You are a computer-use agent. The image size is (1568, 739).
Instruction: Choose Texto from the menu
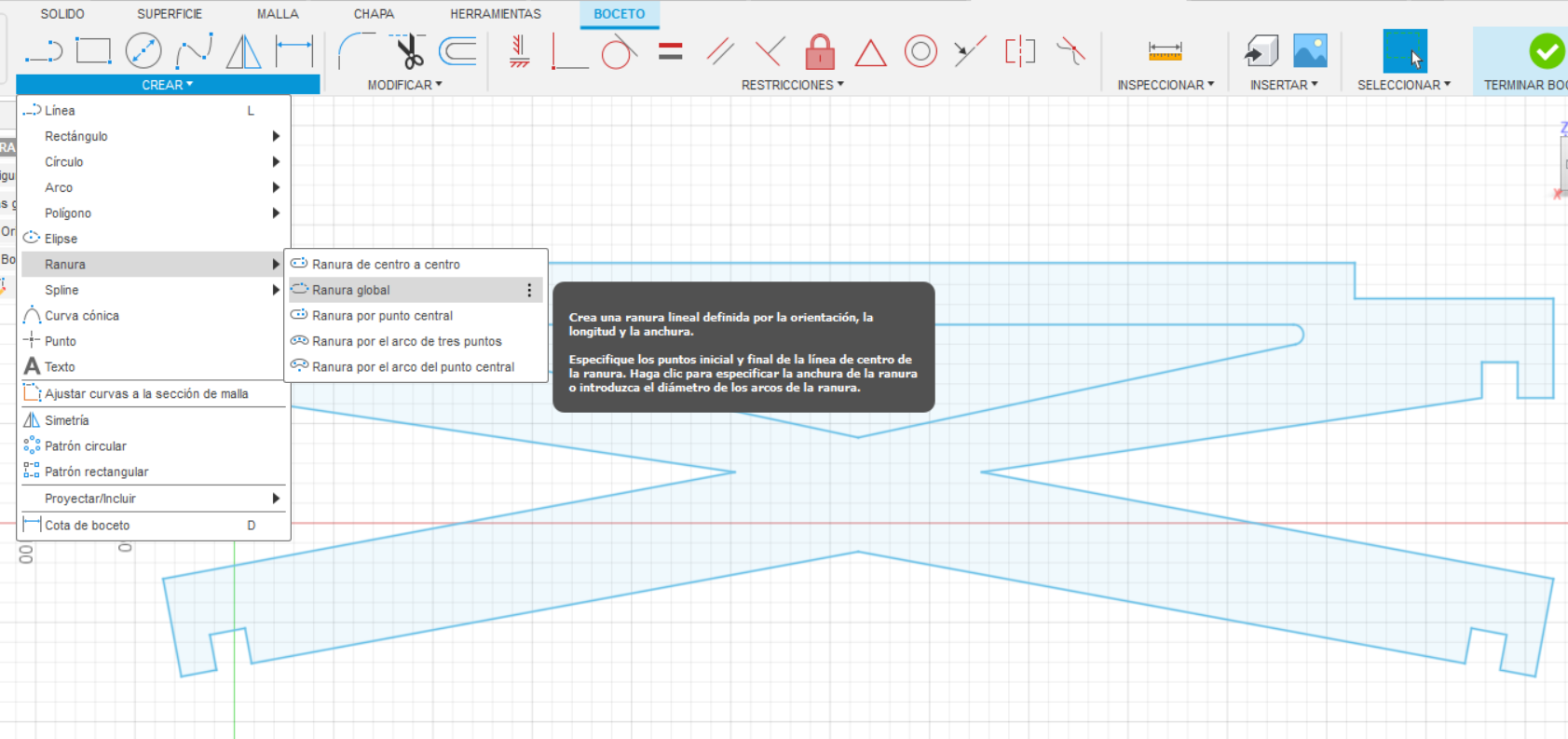(154, 367)
